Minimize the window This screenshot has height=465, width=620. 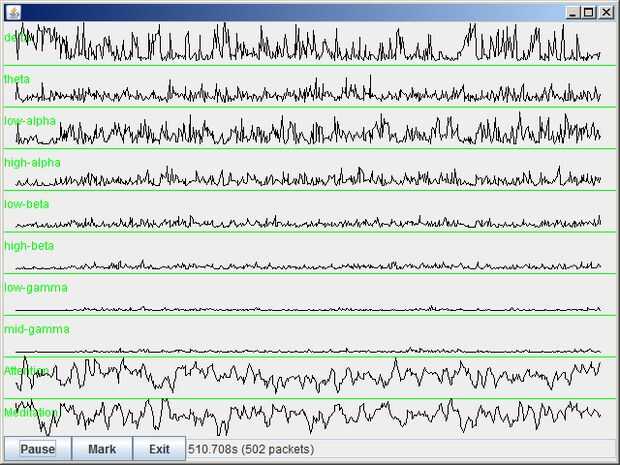(572, 13)
